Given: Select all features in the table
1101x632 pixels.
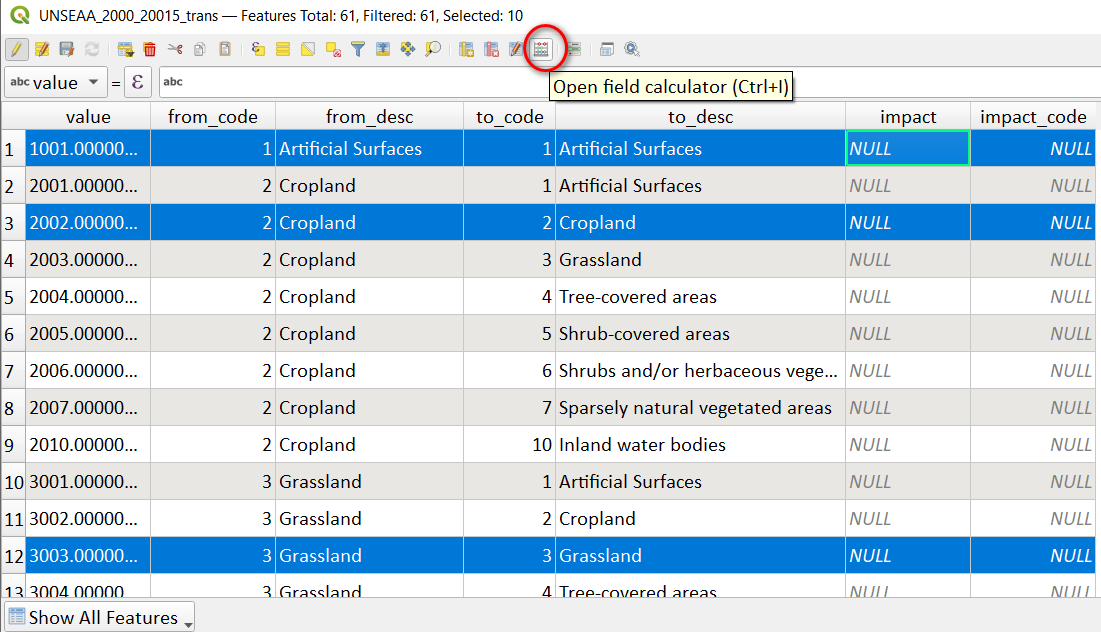Looking at the screenshot, I should (283, 49).
